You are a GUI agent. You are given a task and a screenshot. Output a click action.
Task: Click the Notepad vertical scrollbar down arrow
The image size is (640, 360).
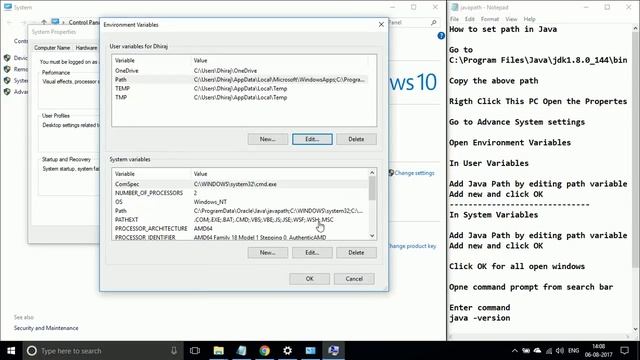coord(636,330)
